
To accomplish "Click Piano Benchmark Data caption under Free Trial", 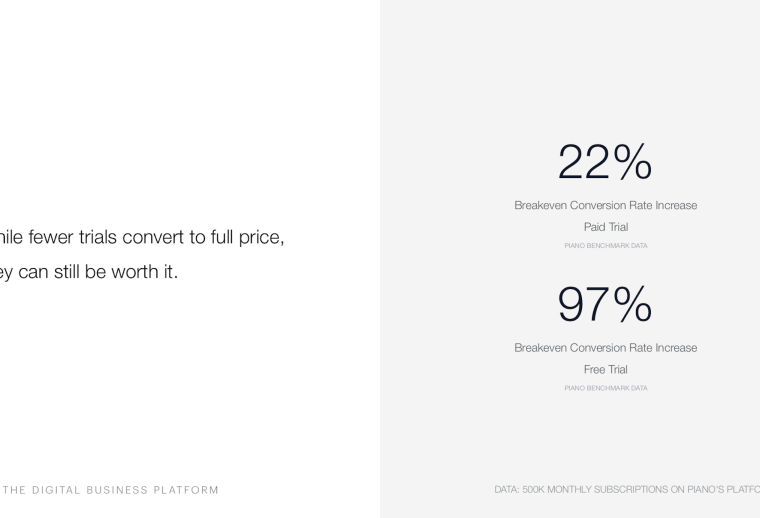I will (605, 388).
